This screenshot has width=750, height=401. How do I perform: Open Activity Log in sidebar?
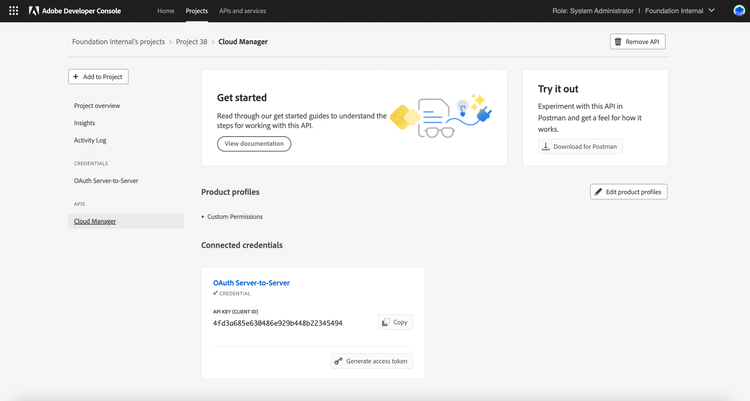click(x=90, y=140)
